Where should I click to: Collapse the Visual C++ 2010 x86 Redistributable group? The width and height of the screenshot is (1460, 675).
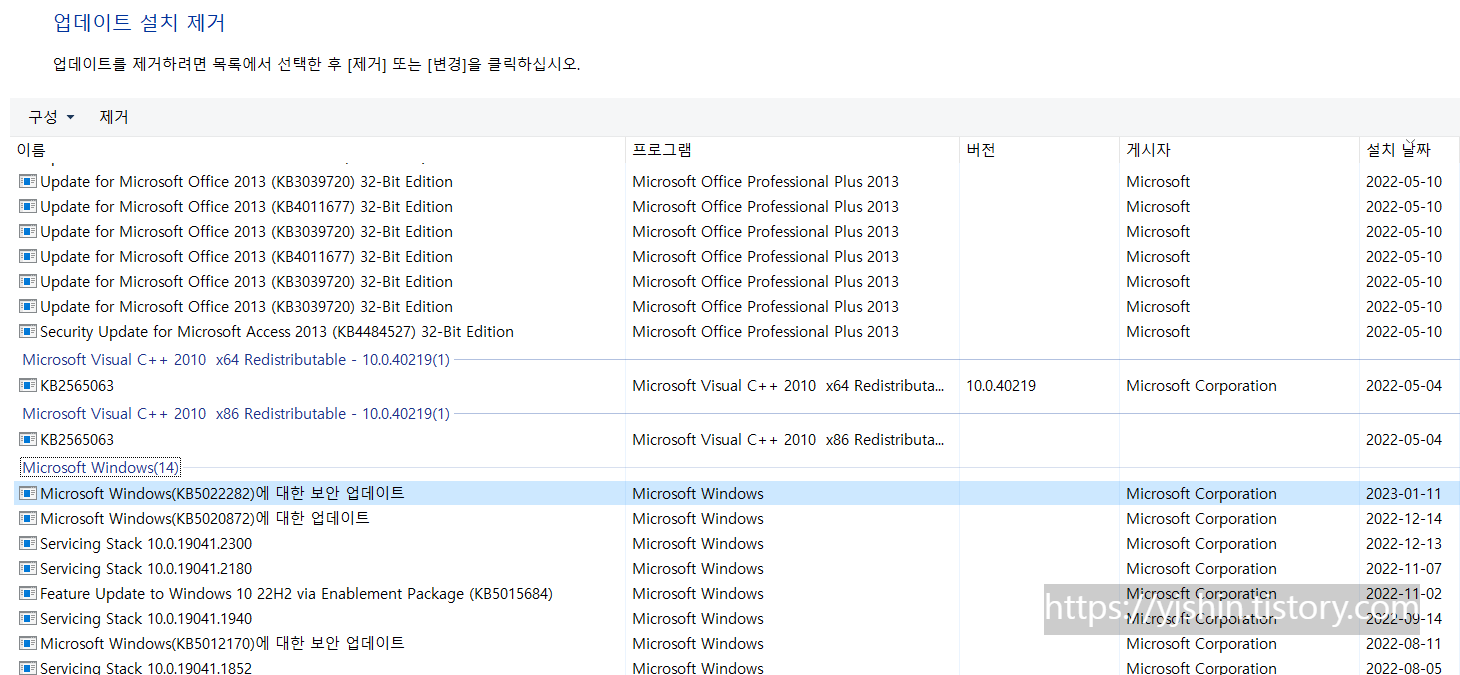[236, 414]
